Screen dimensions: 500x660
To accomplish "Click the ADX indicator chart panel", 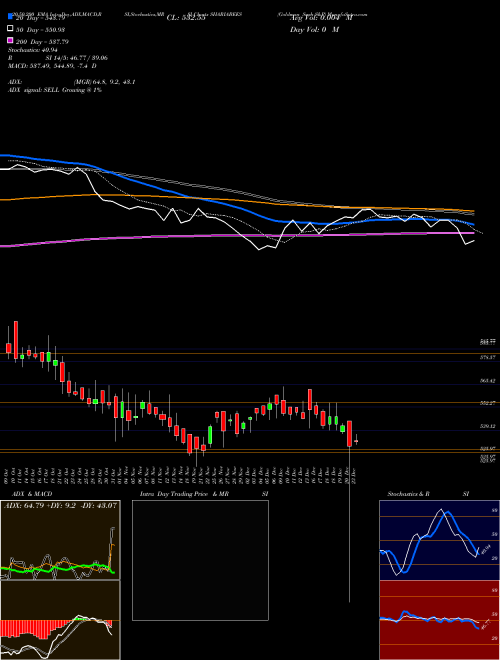I will pyautogui.click(x=60, y=540).
